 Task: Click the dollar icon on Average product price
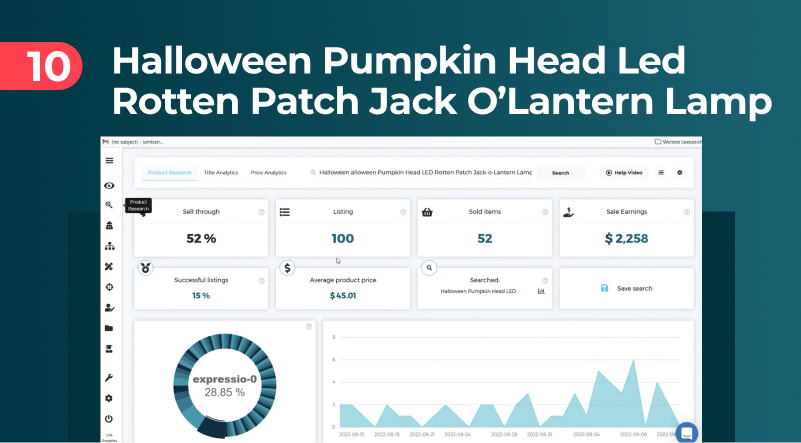[288, 268]
